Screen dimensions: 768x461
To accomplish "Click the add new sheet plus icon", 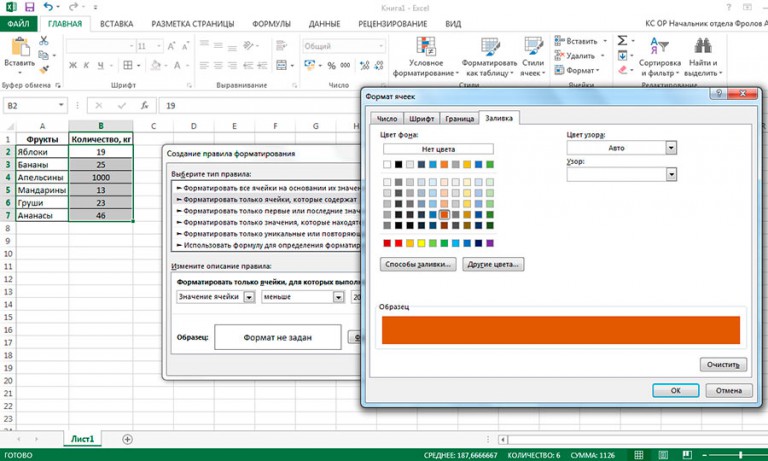I will tap(127, 439).
